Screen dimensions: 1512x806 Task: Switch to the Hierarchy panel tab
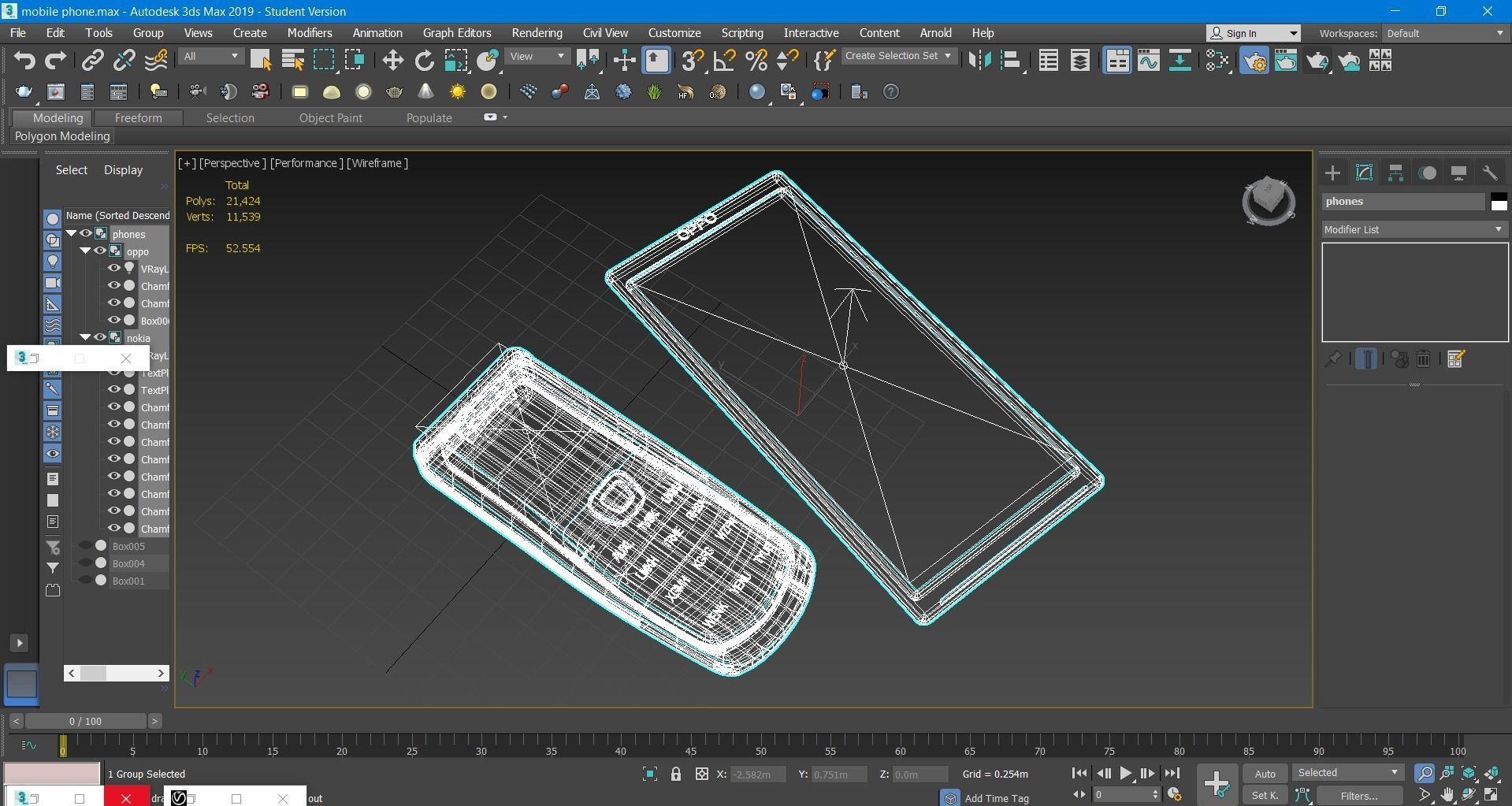coord(1395,173)
